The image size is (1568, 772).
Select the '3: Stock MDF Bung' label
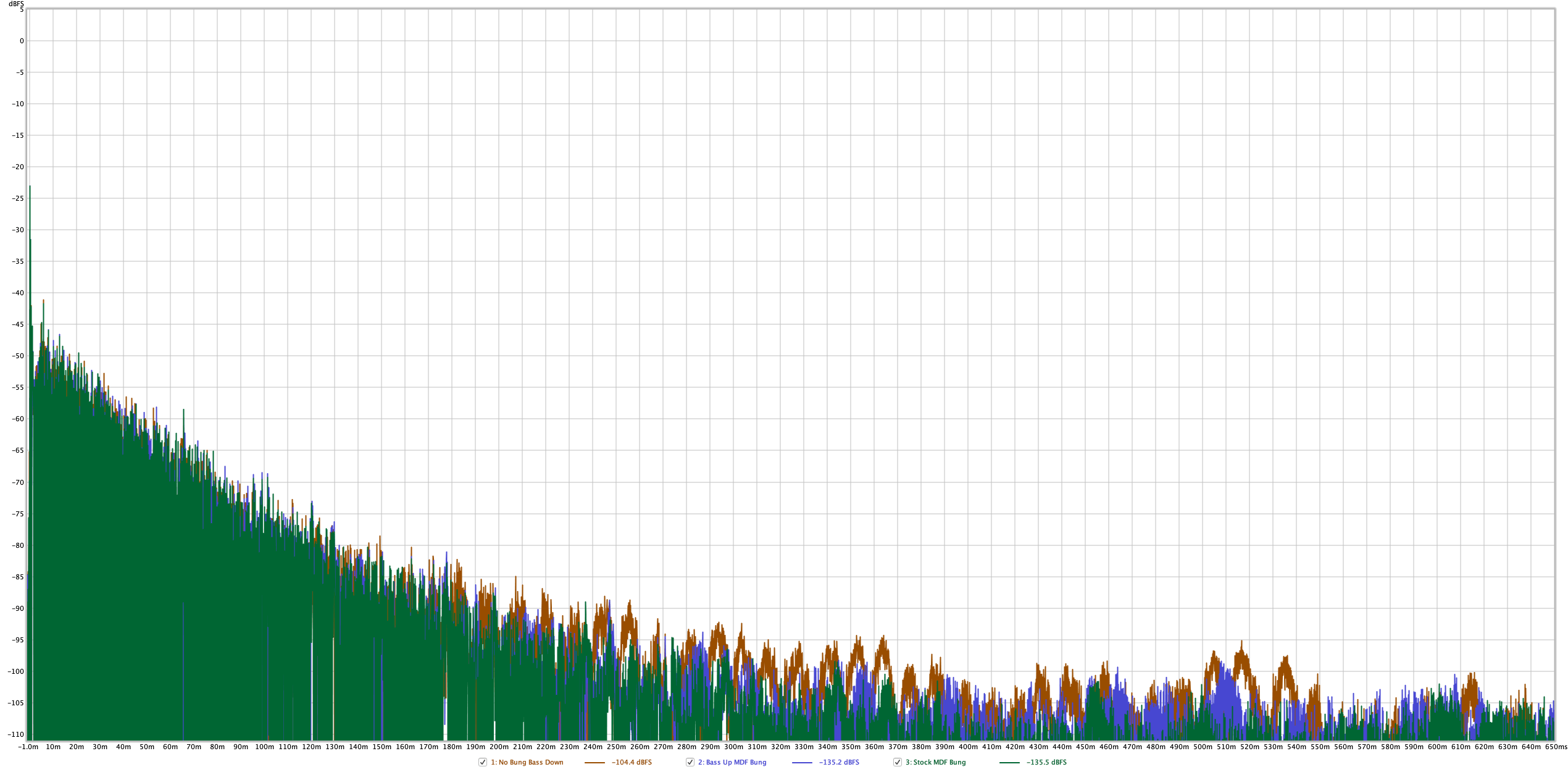tap(935, 762)
